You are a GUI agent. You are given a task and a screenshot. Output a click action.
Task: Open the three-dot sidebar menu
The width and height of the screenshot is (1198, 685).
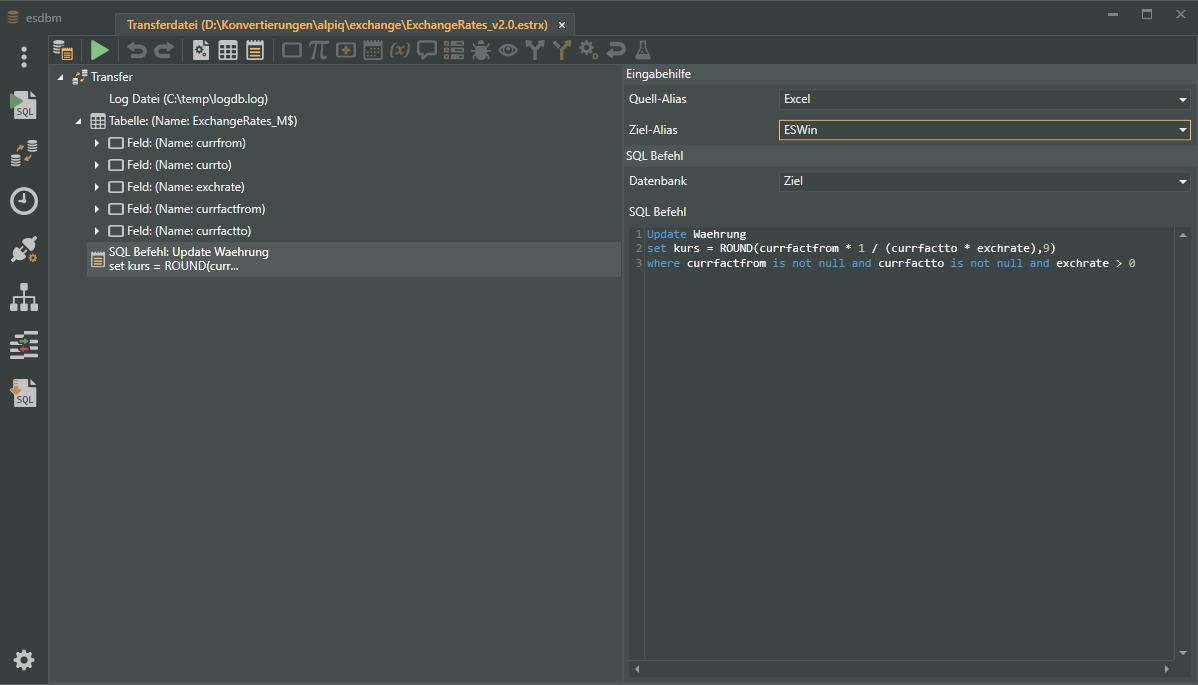24,57
